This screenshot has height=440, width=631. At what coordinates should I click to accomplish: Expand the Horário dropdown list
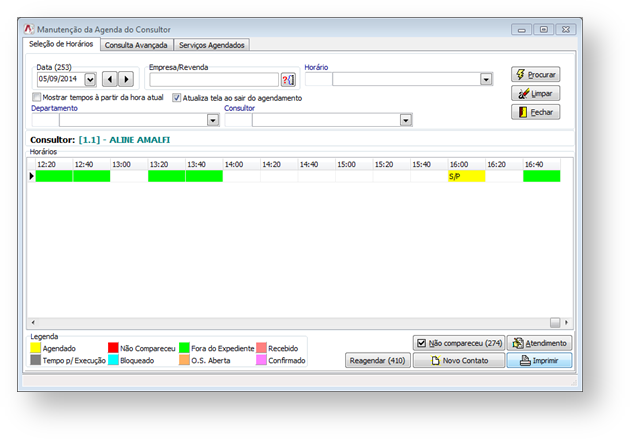[486, 79]
